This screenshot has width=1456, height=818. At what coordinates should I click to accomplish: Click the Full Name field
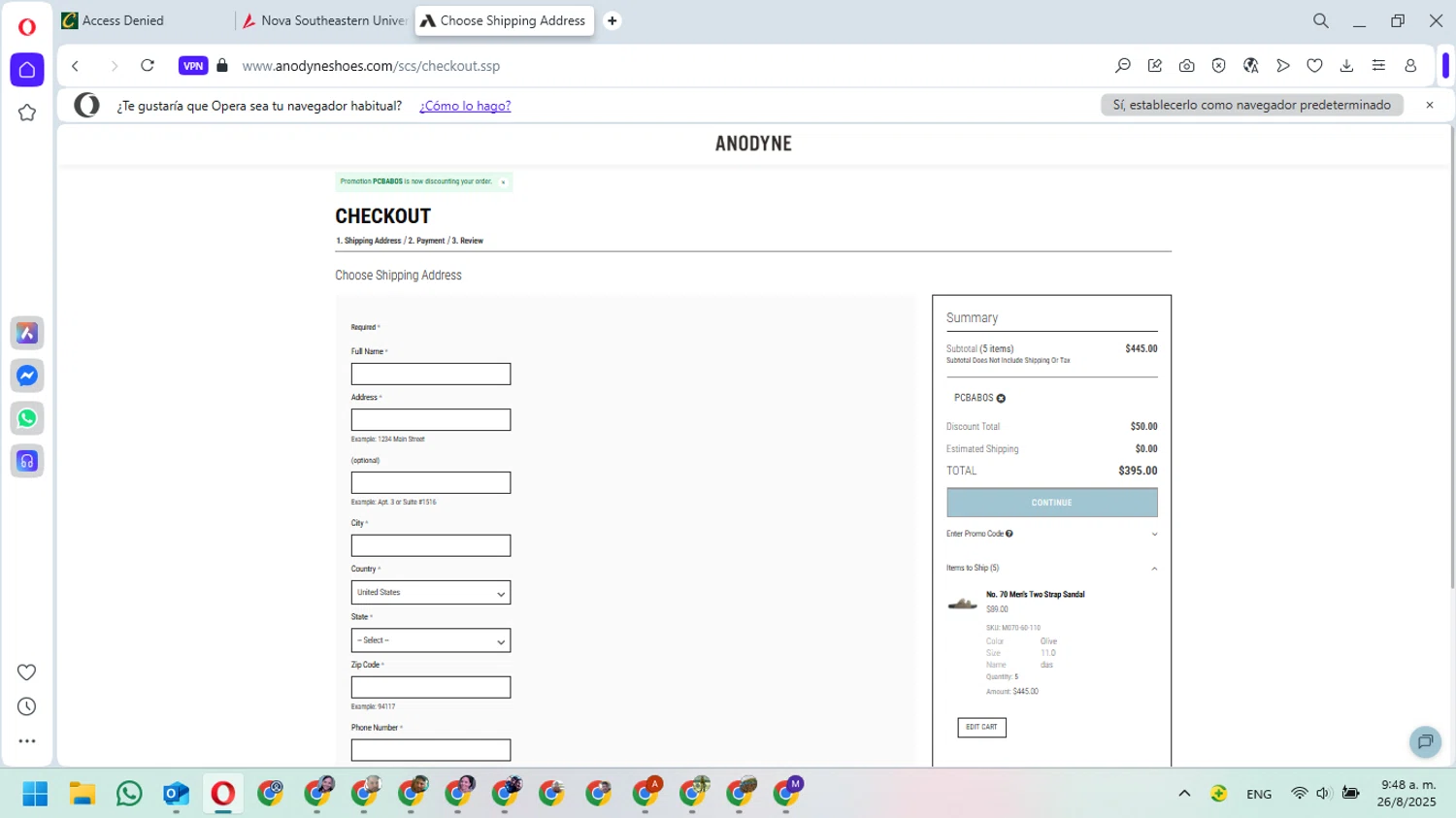431,374
